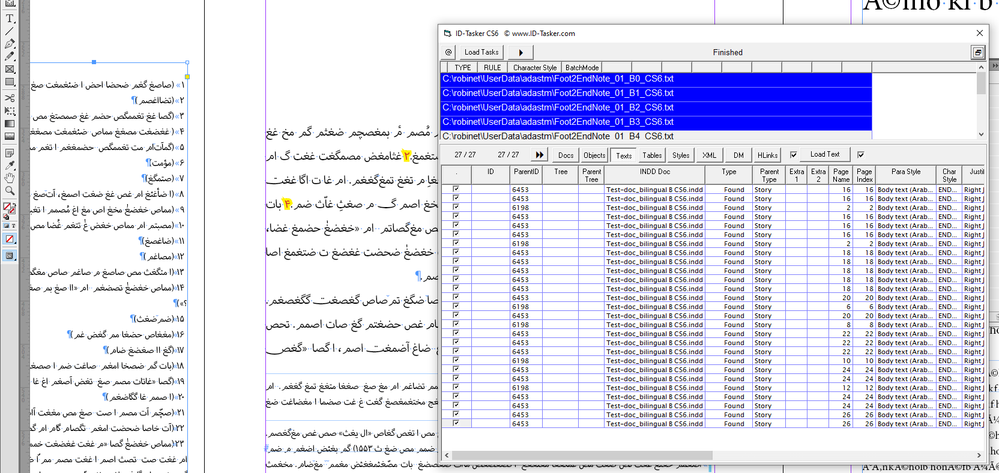Switch to the Styles tab
This screenshot has height=473, width=999.
[681, 155]
